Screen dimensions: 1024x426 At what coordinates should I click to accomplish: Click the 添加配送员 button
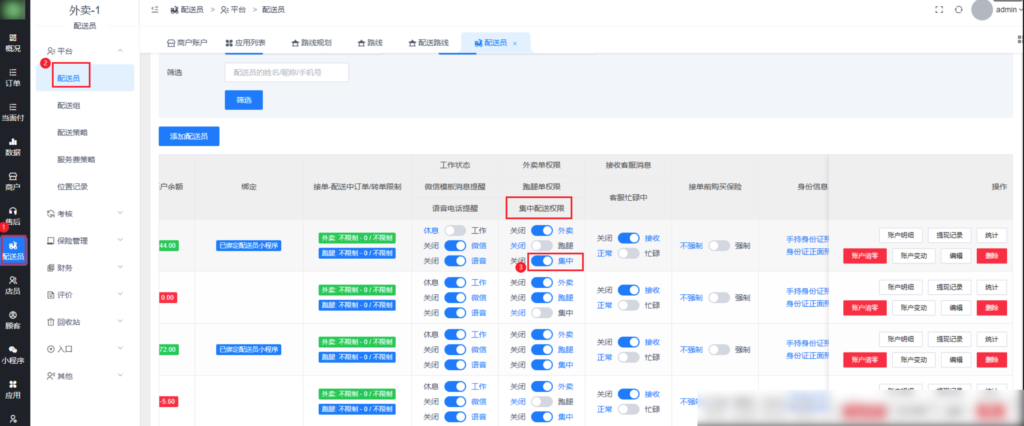(x=189, y=136)
